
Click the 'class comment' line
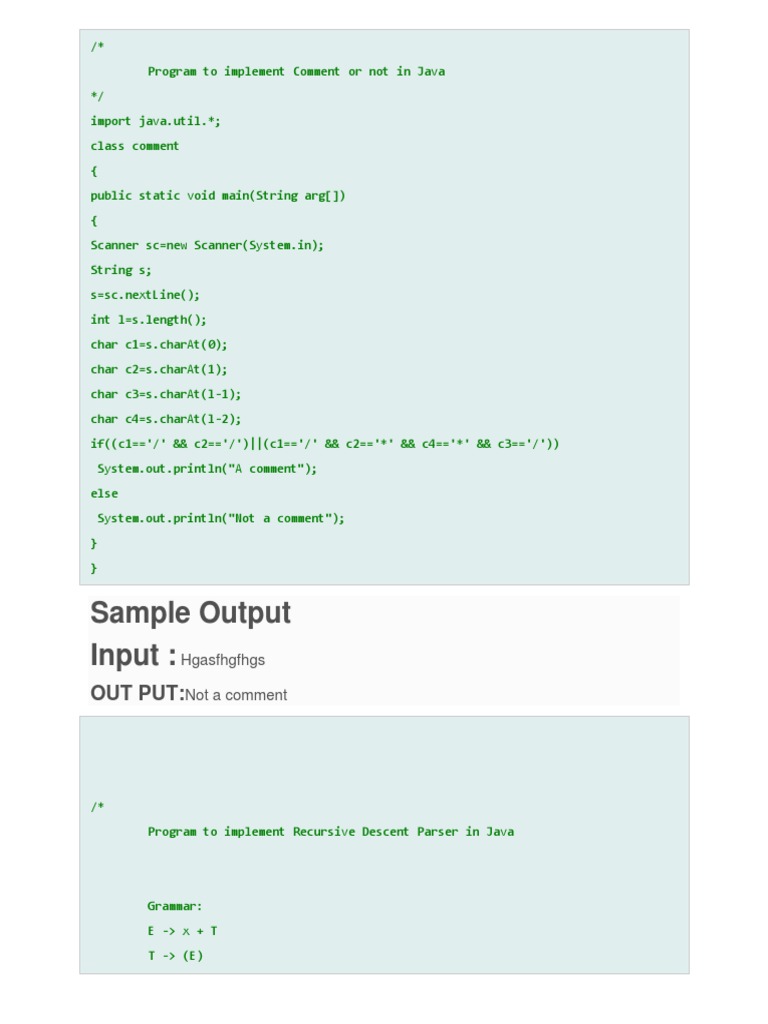(x=135, y=146)
